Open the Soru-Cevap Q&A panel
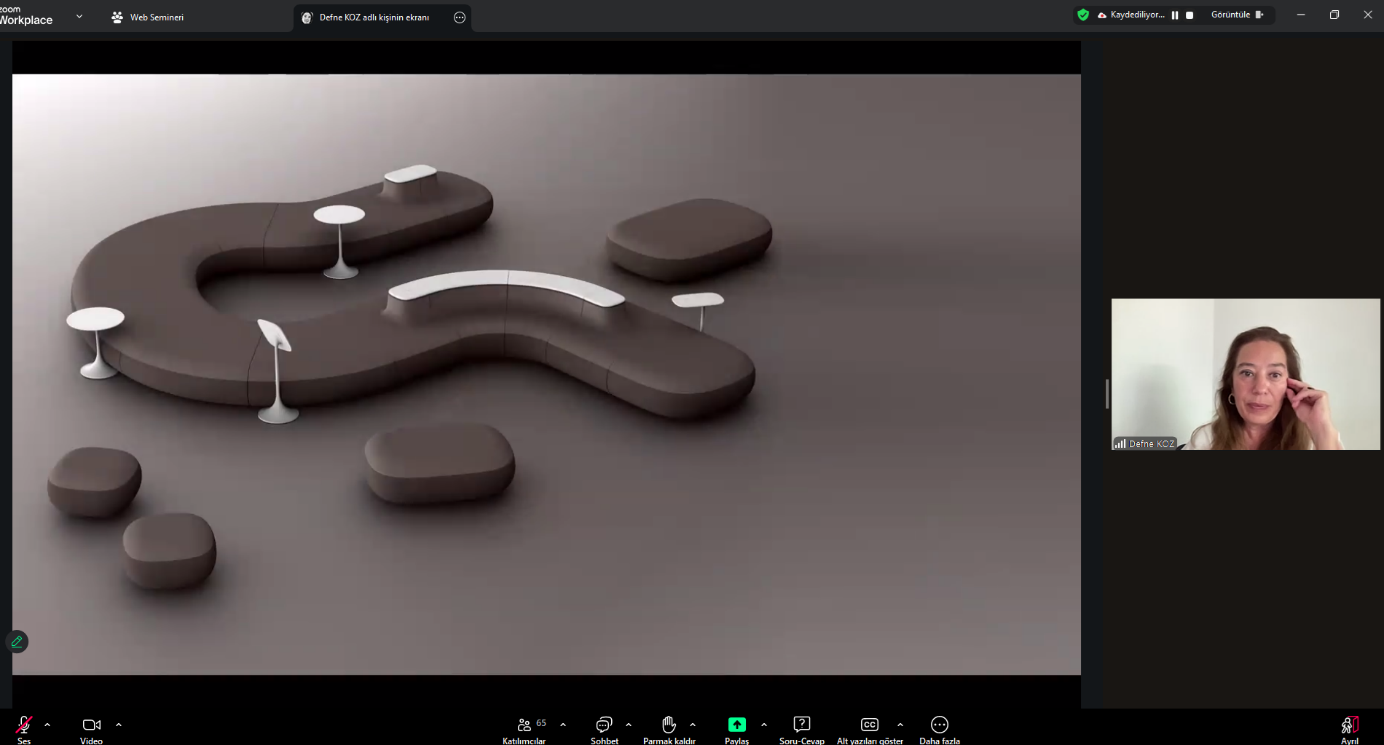 [801, 725]
